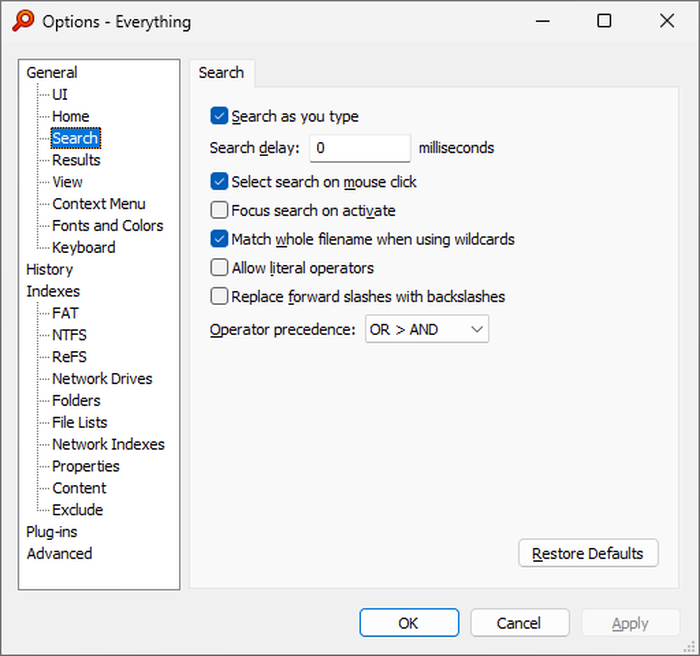Open Exclude options page

point(78,510)
